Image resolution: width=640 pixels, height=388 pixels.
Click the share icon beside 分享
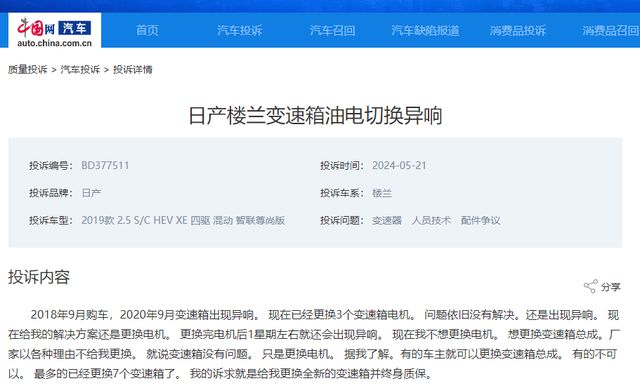[590, 286]
